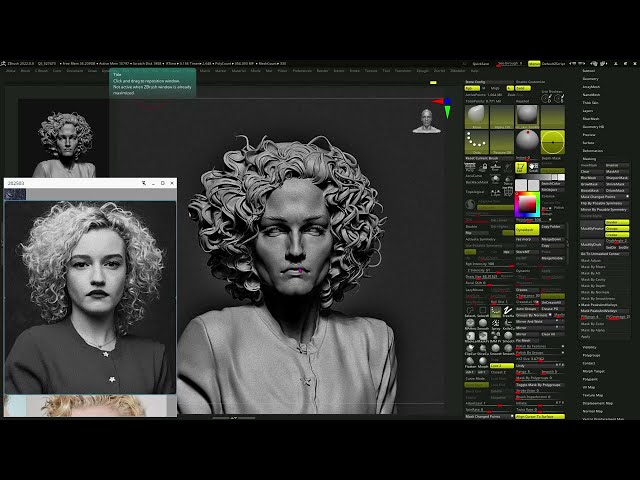
Task: Select the SelectRect brush
Action: pos(483,312)
